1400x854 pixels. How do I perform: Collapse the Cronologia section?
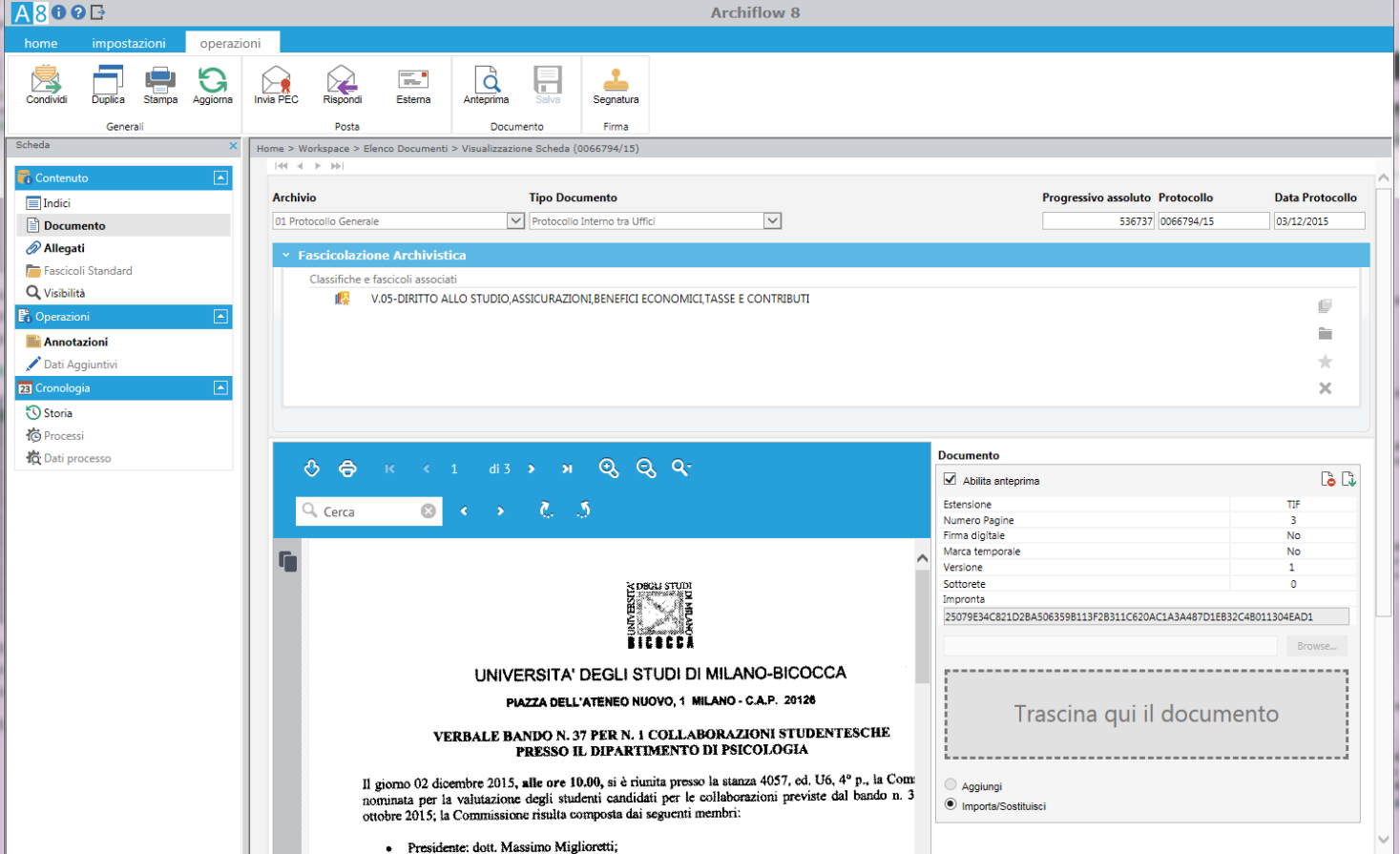tap(220, 387)
